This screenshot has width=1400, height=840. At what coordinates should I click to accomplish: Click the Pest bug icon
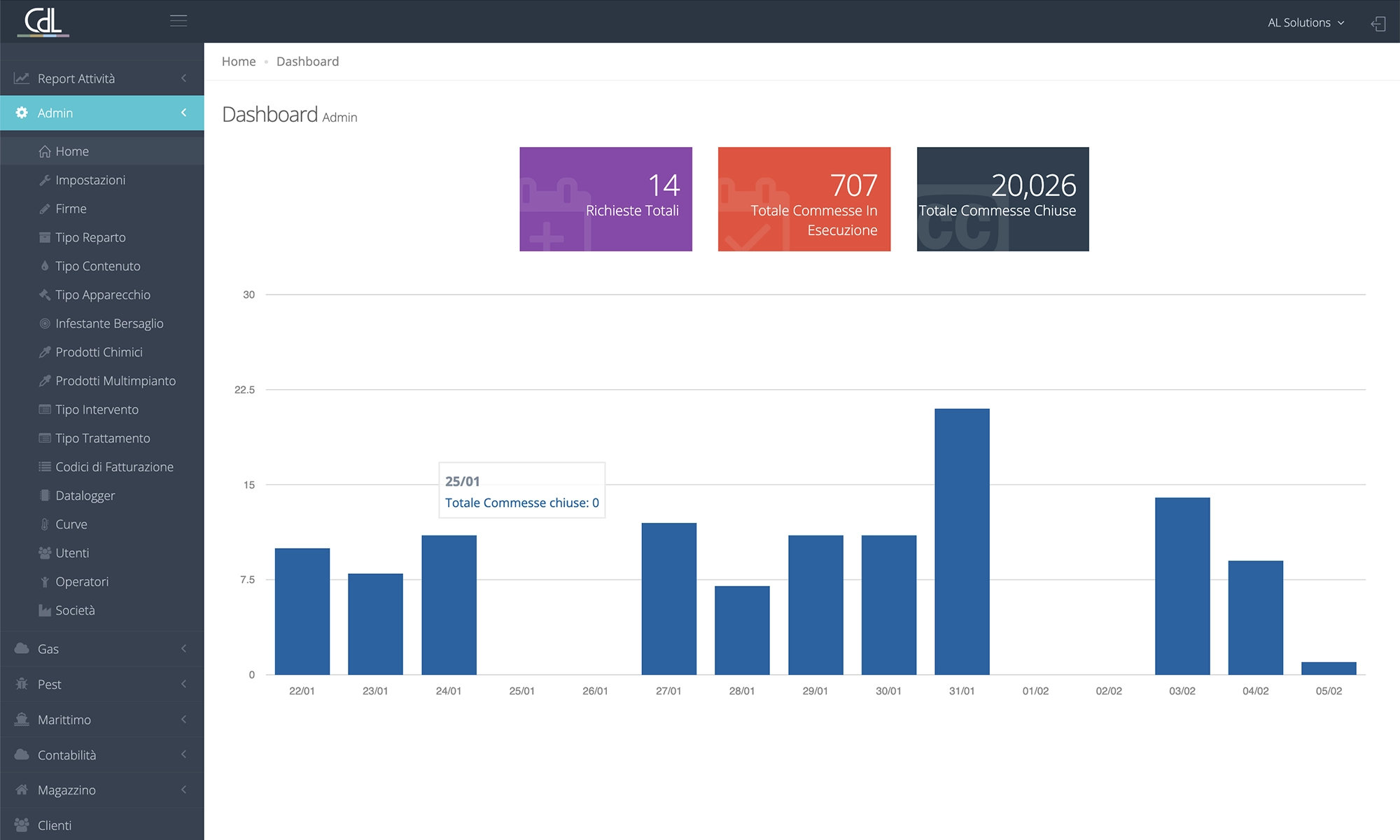22,684
